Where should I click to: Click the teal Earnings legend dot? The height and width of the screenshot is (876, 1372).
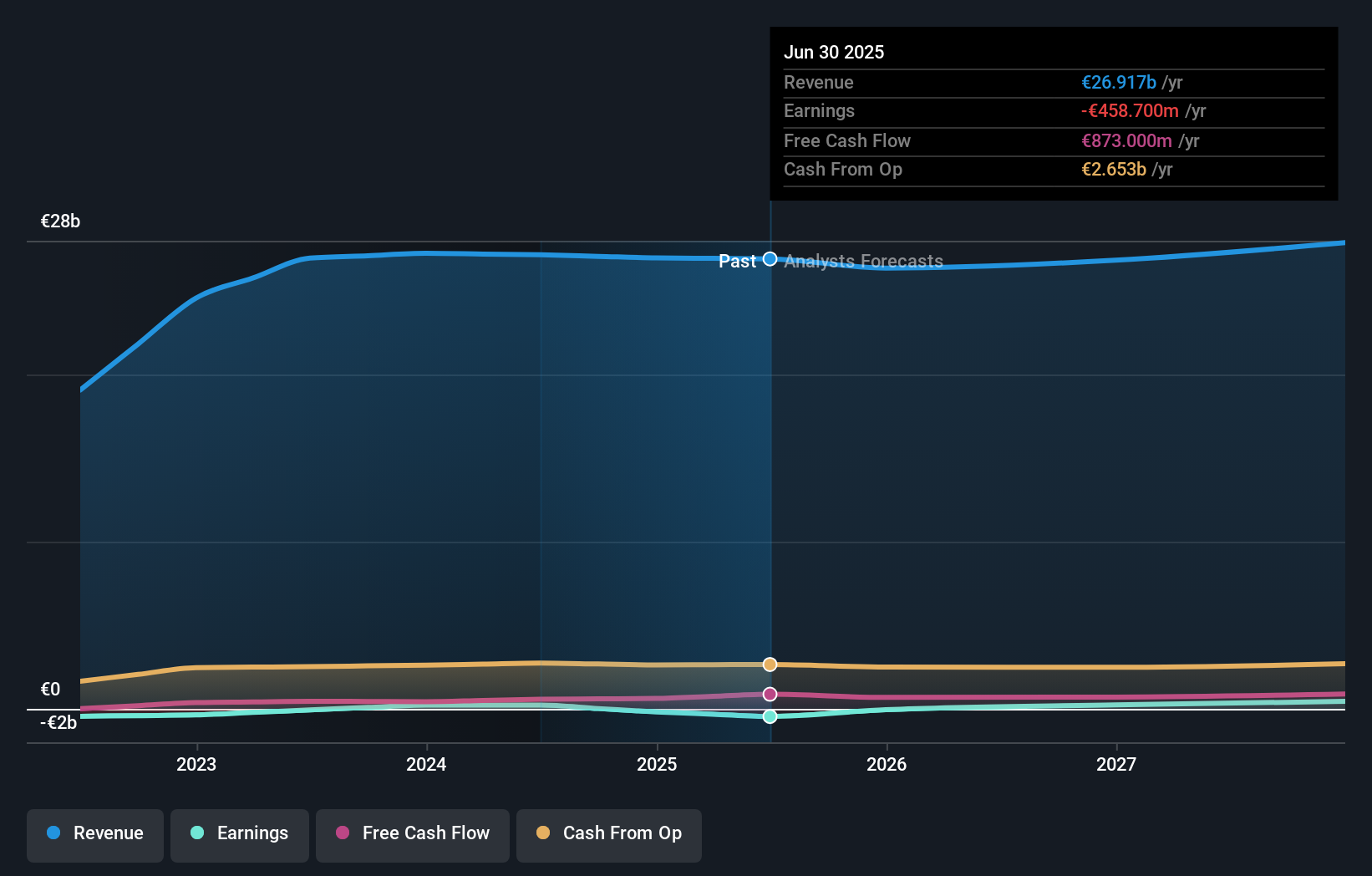(x=196, y=833)
